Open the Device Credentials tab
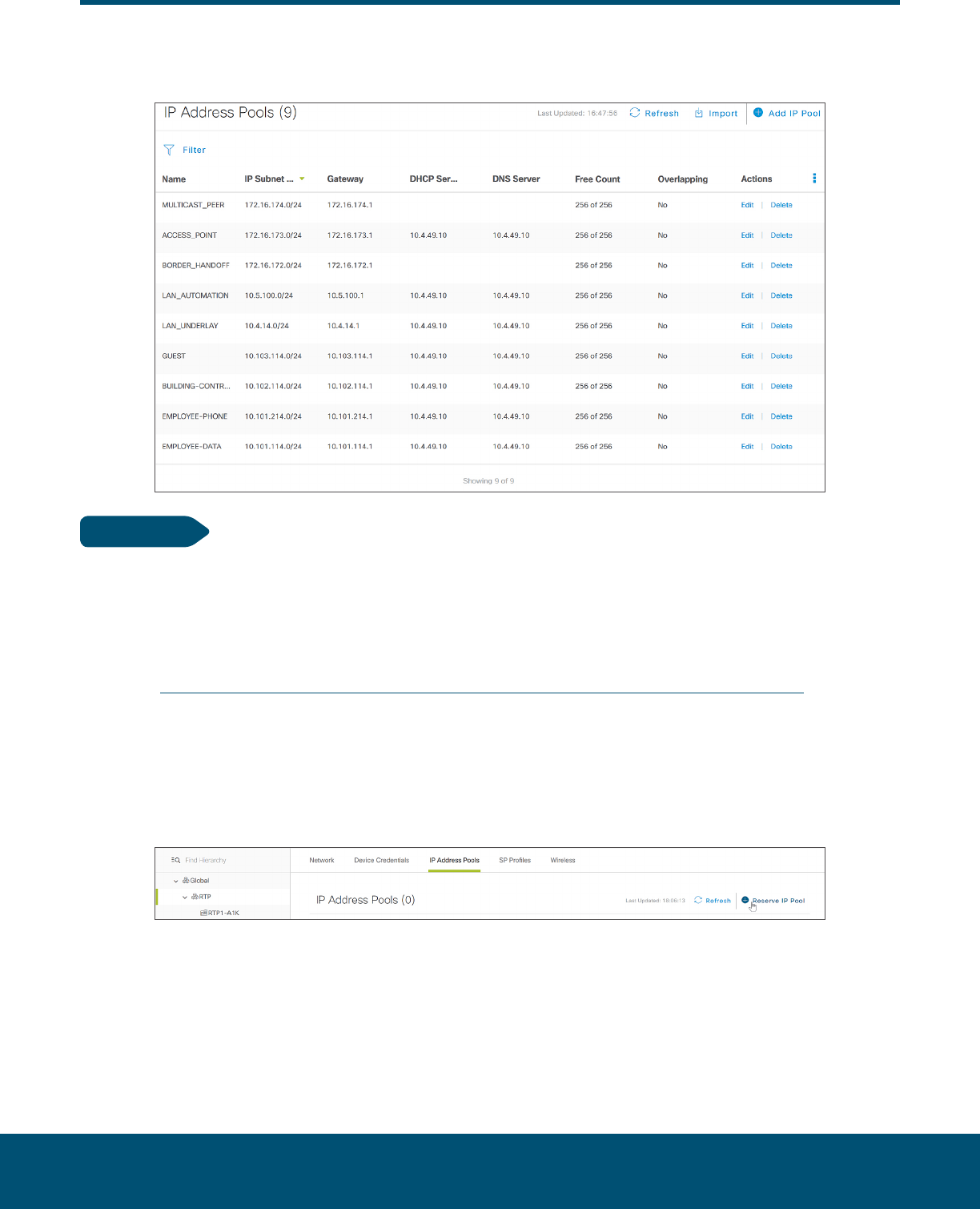Viewport: 980px width, 1209px height. 382,861
